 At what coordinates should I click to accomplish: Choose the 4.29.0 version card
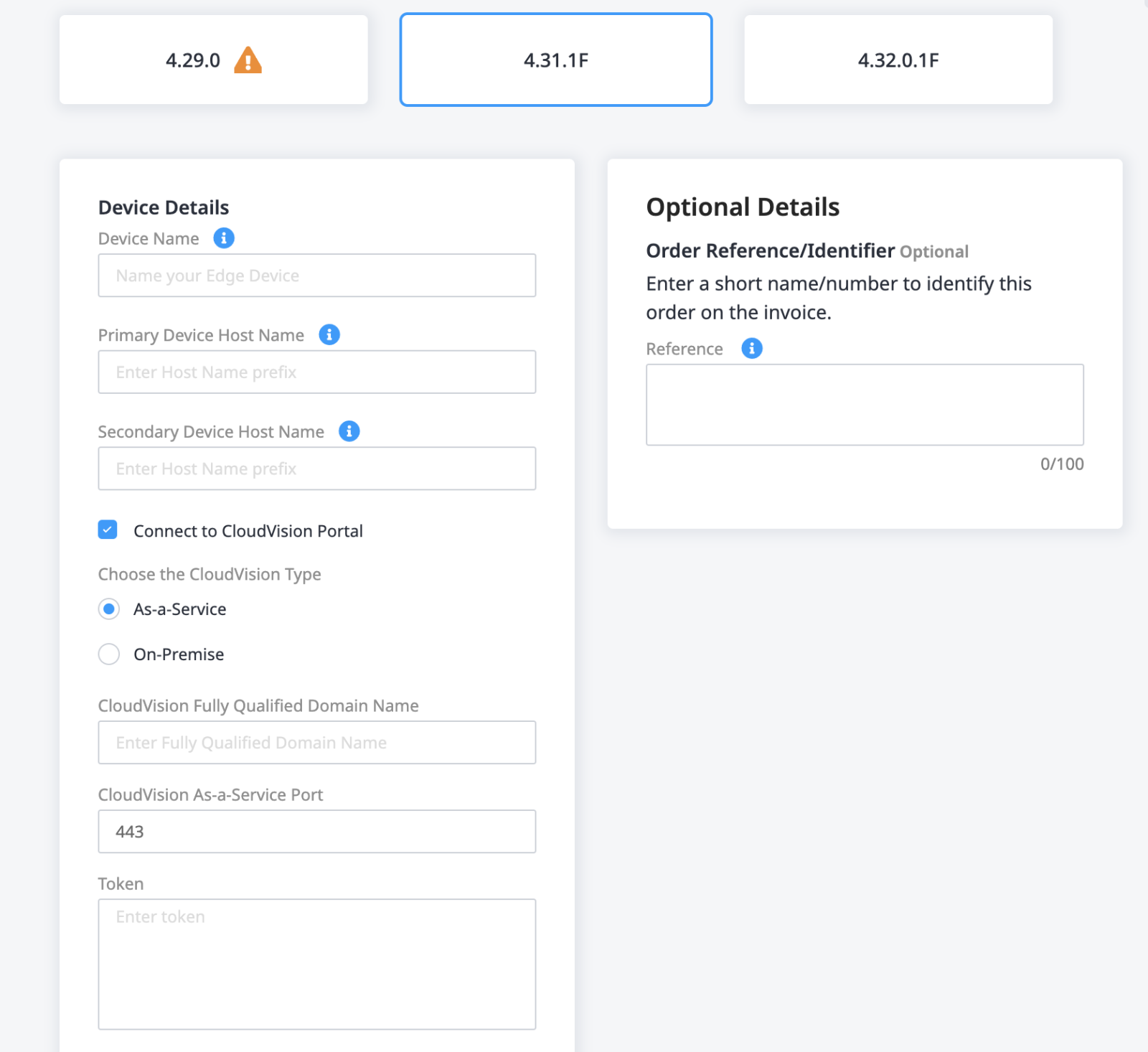[214, 60]
